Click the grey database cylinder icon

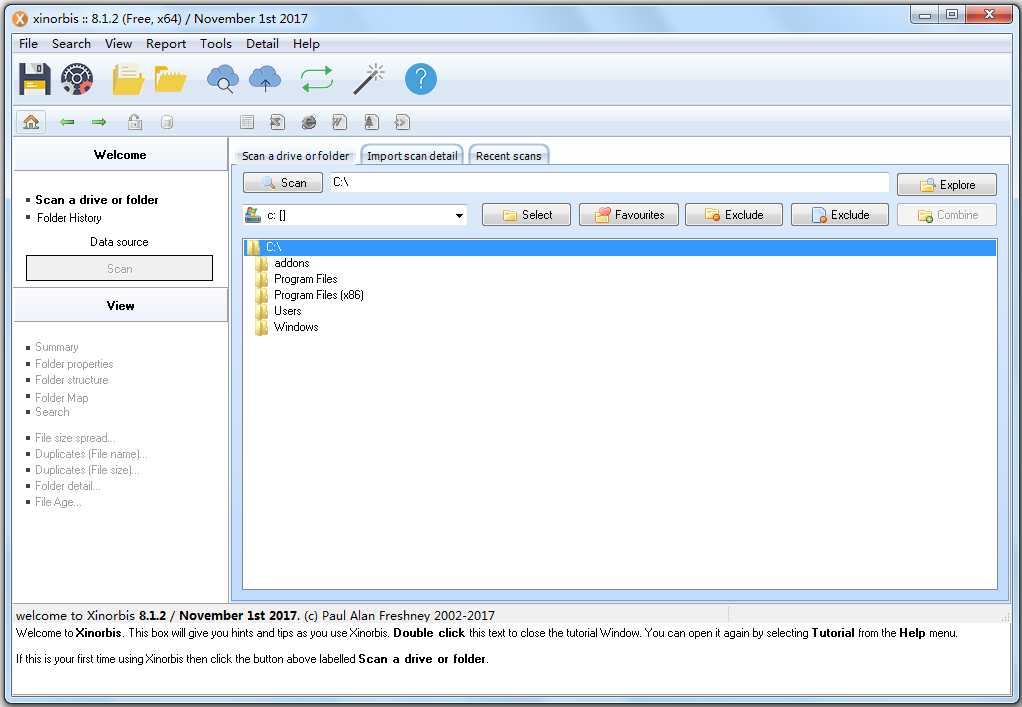coord(167,122)
